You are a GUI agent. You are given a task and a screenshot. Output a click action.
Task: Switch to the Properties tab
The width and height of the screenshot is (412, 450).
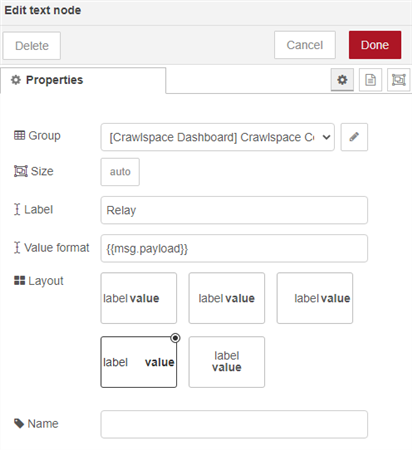(x=83, y=80)
